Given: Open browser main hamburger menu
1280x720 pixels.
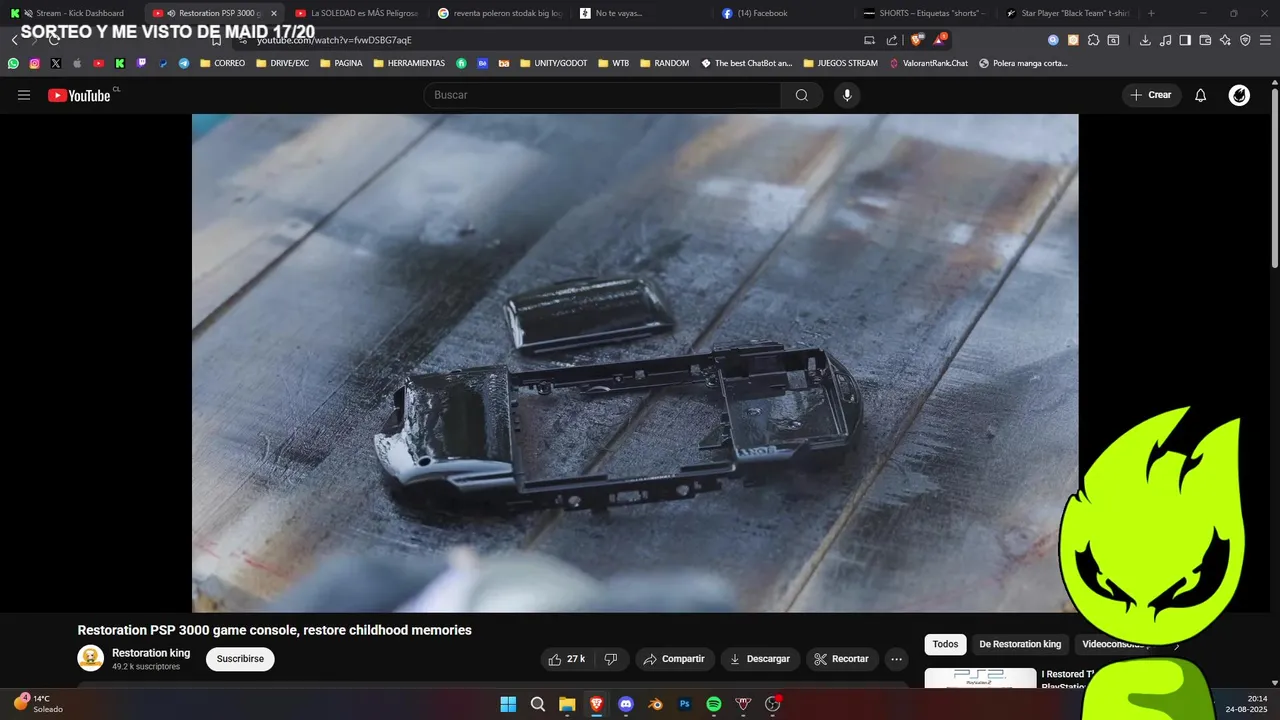Looking at the screenshot, I should point(1266,40).
